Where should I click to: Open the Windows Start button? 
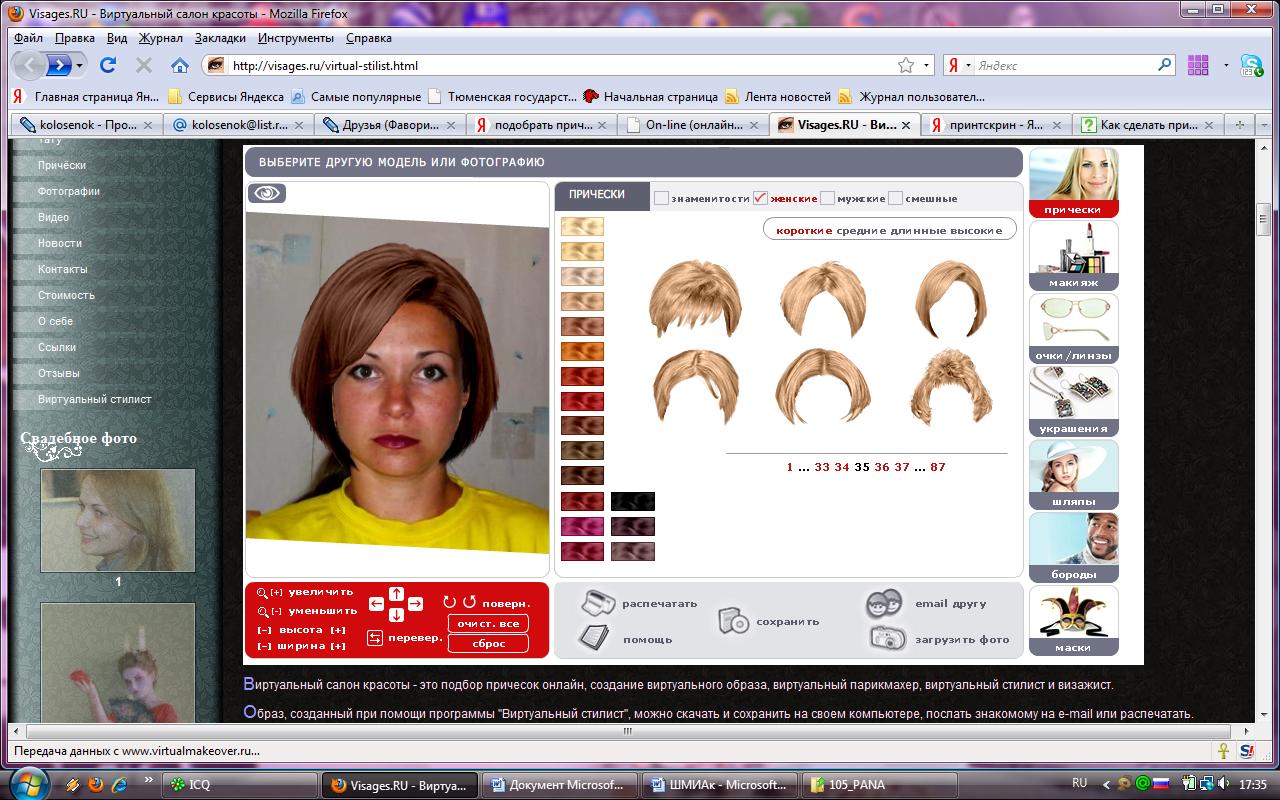27,782
